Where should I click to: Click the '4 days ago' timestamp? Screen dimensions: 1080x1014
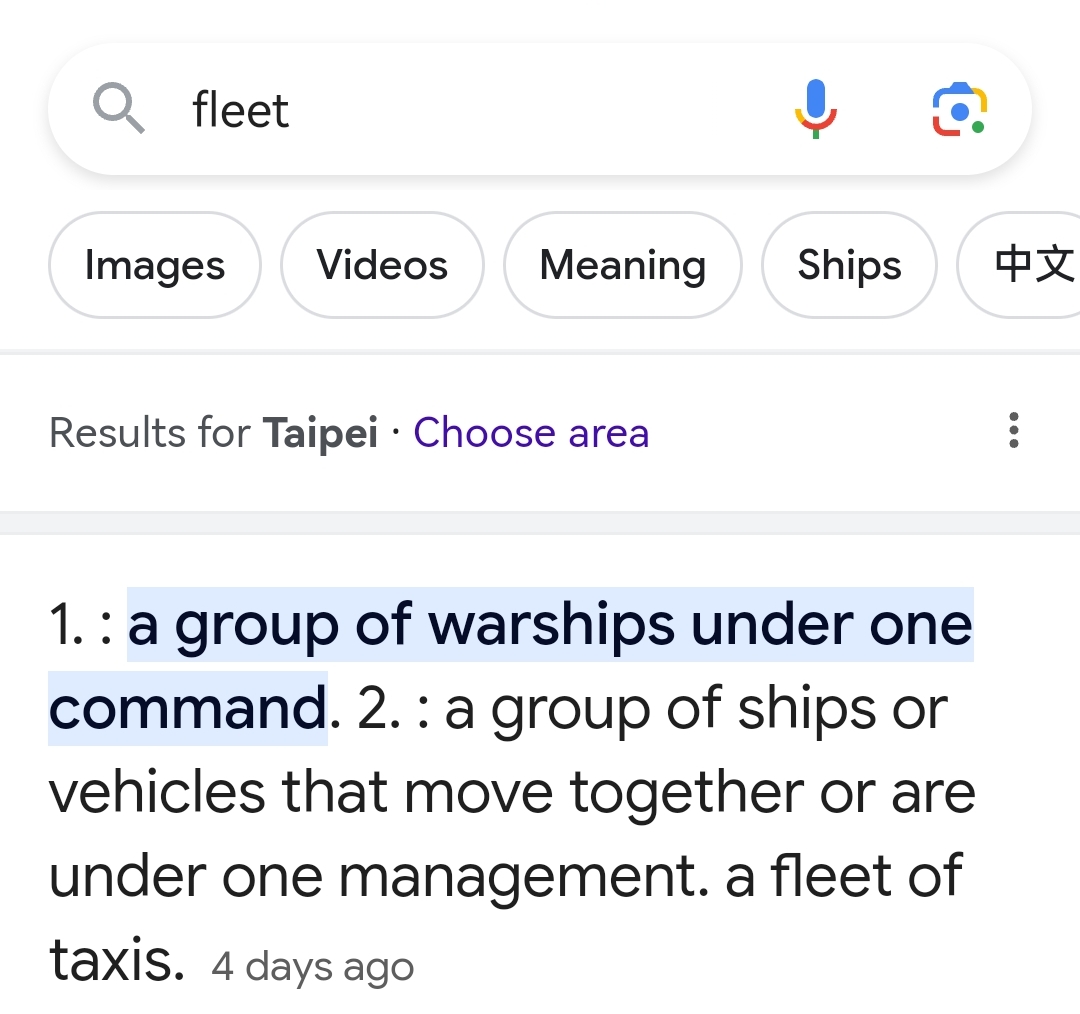pos(313,966)
